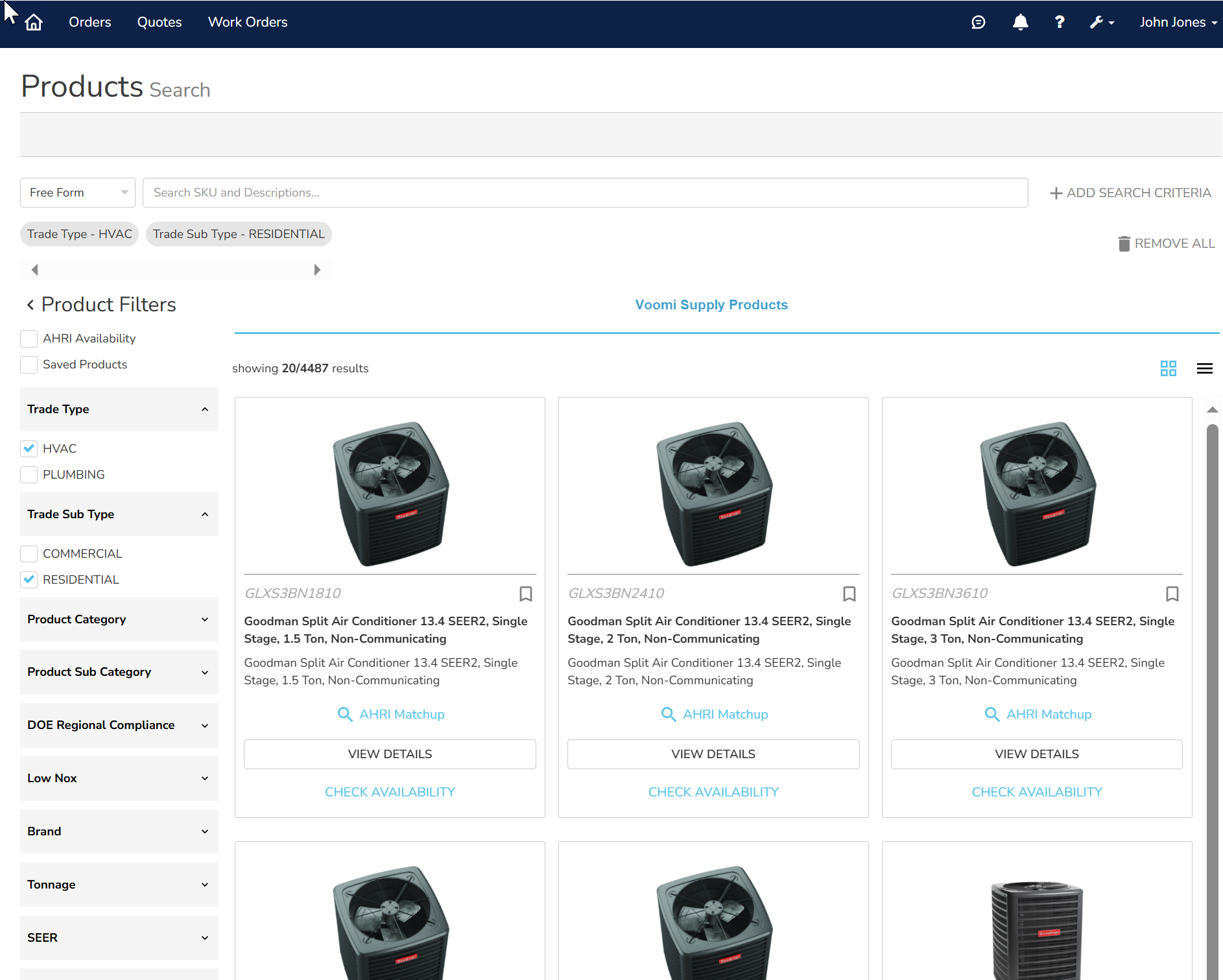Open the Orders menu
1223x980 pixels.
click(90, 23)
